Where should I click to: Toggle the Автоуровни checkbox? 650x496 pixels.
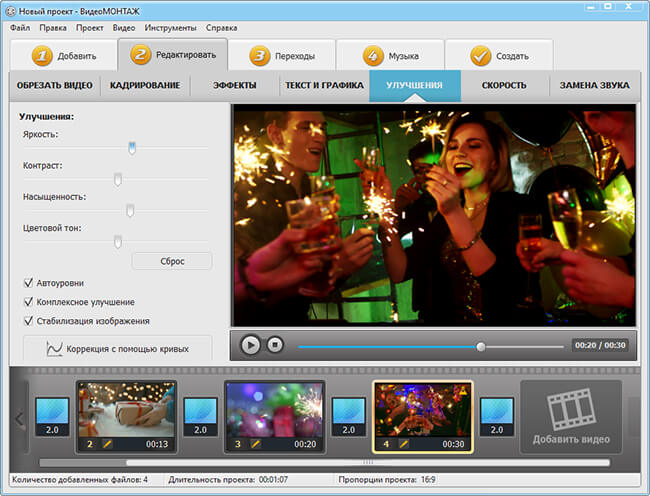coord(28,283)
